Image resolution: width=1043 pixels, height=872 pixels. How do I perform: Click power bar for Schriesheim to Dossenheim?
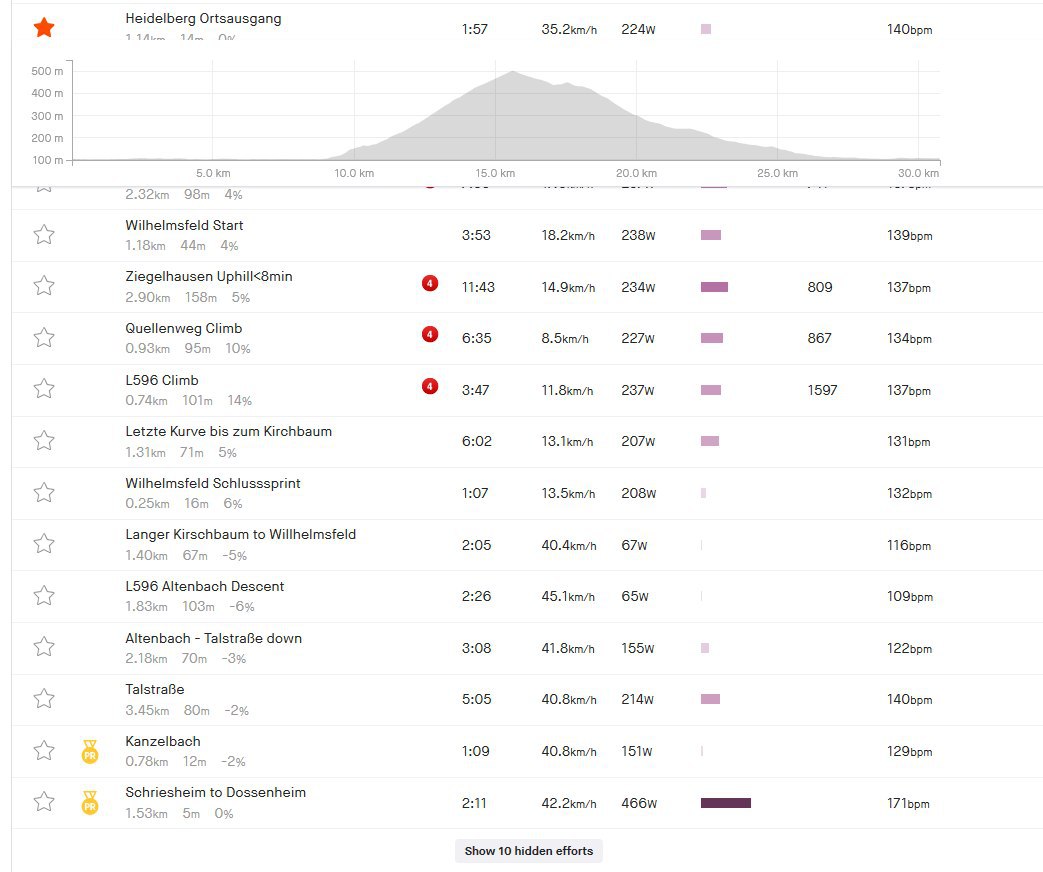point(726,803)
